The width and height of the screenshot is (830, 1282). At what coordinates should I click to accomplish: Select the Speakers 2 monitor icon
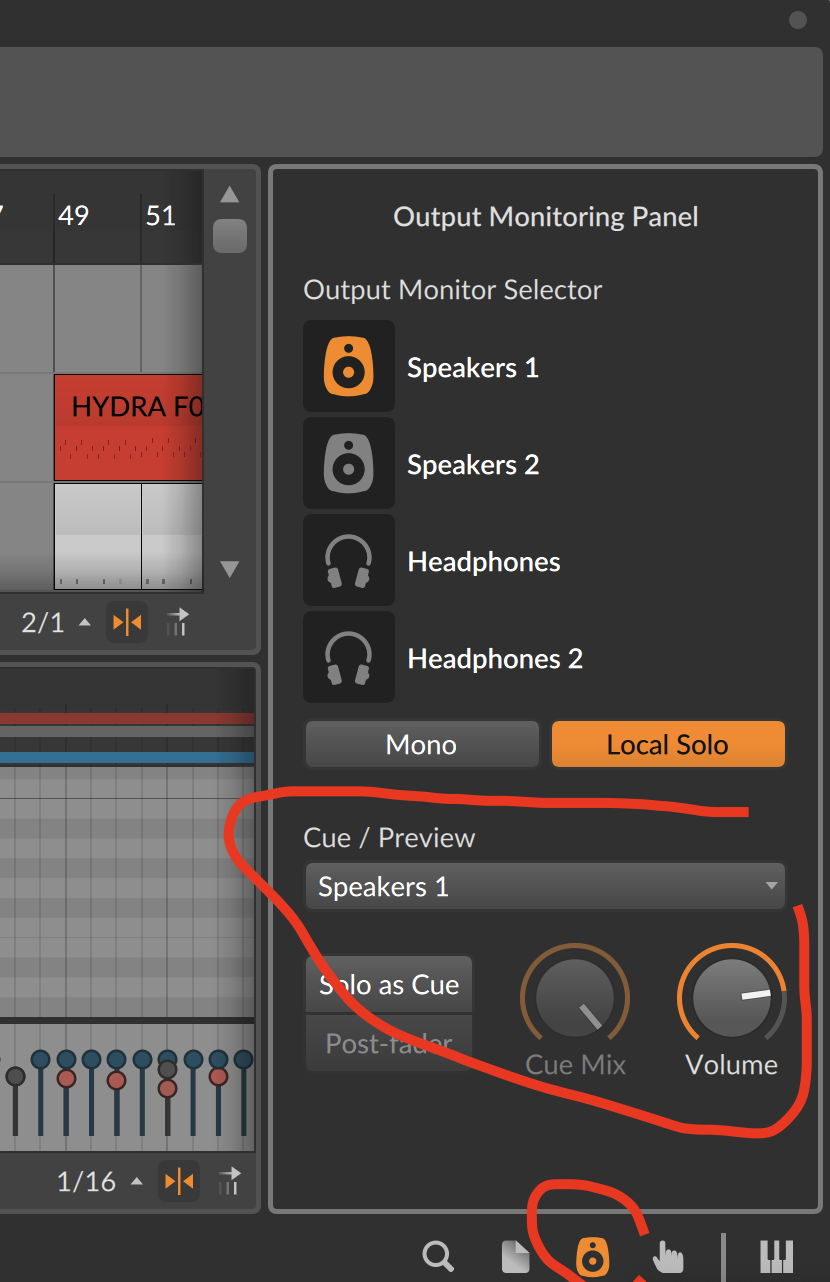tap(349, 463)
